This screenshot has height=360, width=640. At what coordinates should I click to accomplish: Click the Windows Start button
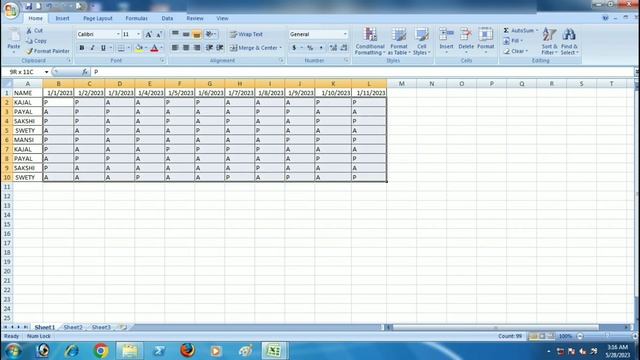13,351
